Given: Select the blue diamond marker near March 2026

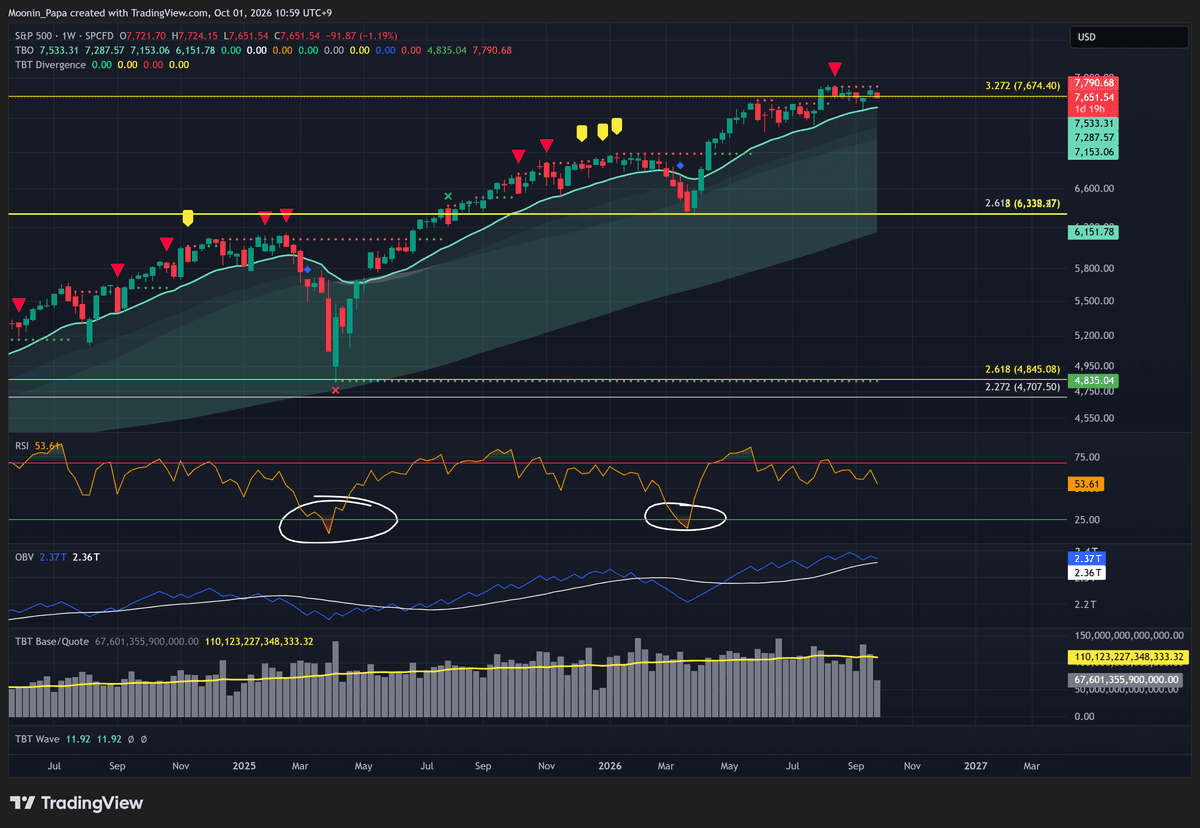Looking at the screenshot, I should pos(679,165).
